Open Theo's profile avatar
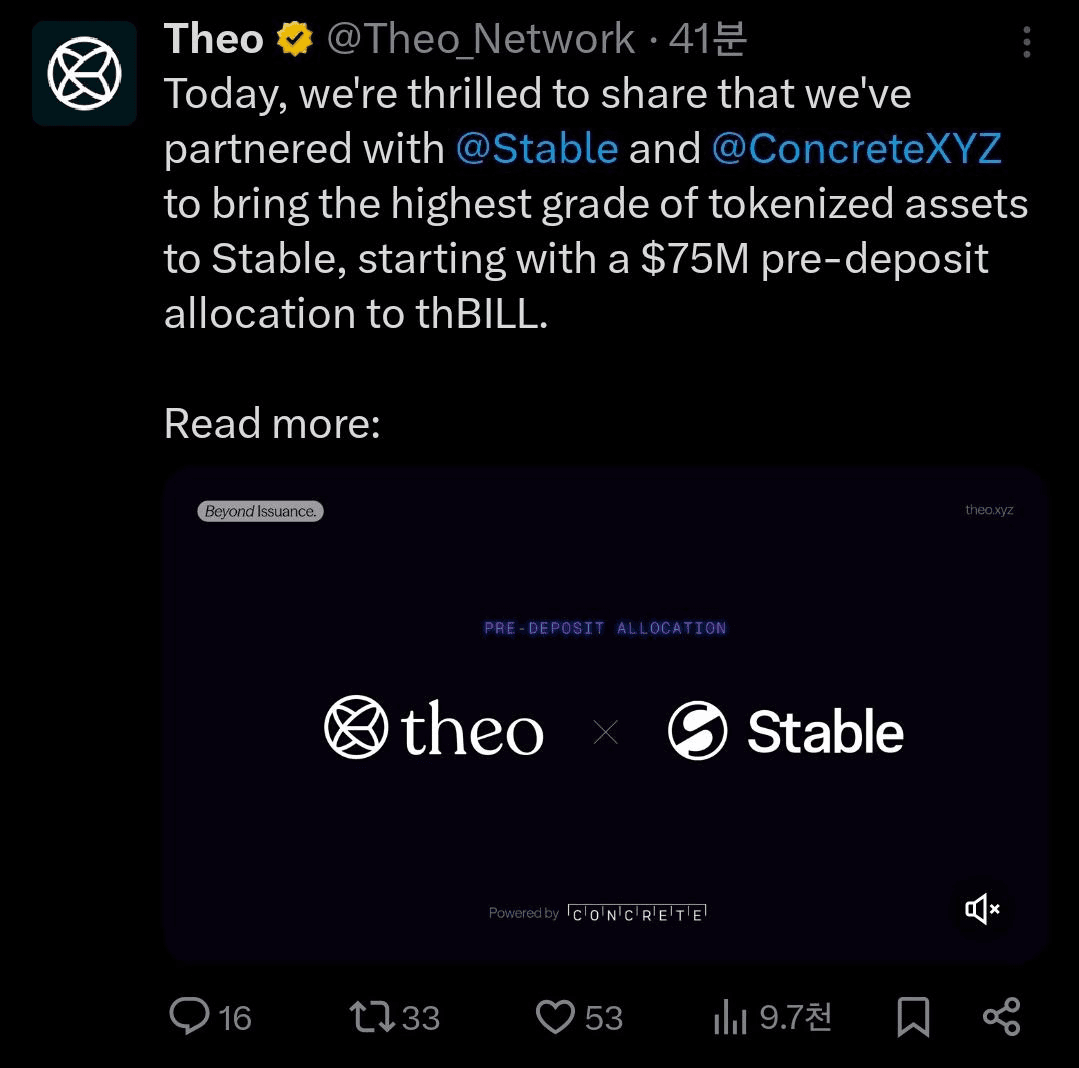This screenshot has height=1068, width=1079. (84, 72)
